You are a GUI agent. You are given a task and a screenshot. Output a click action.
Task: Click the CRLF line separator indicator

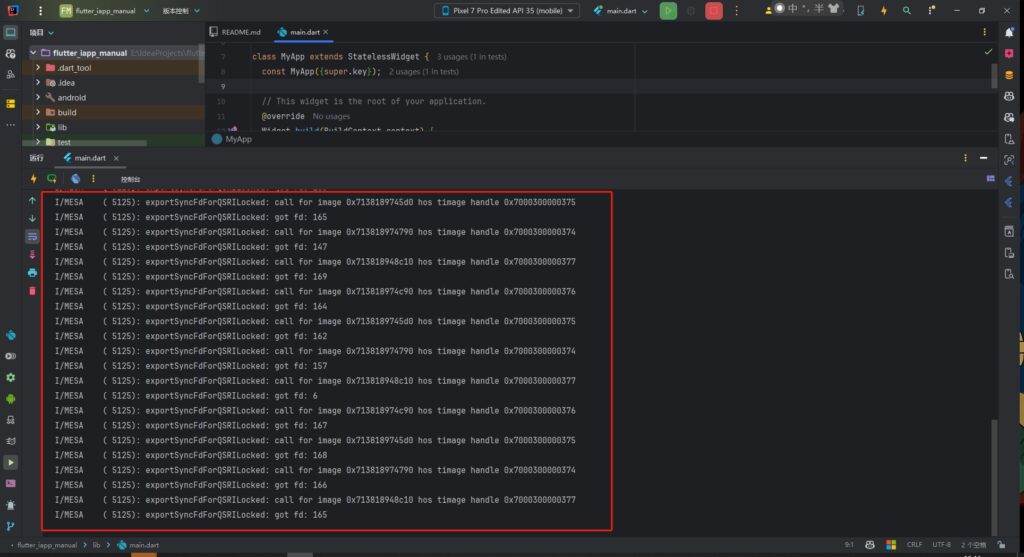[912, 545]
